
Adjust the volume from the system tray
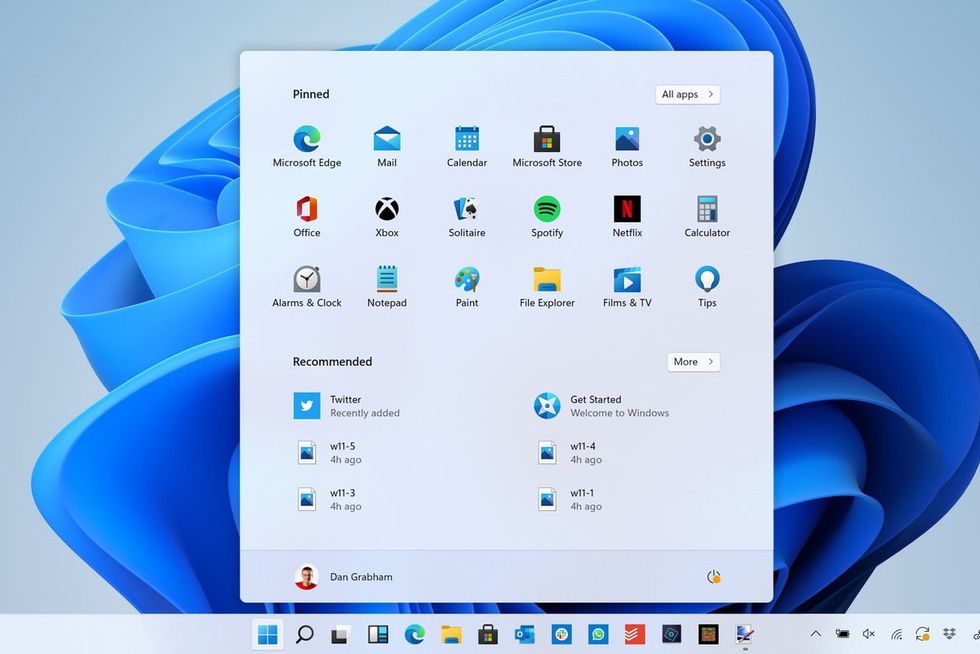[x=869, y=634]
